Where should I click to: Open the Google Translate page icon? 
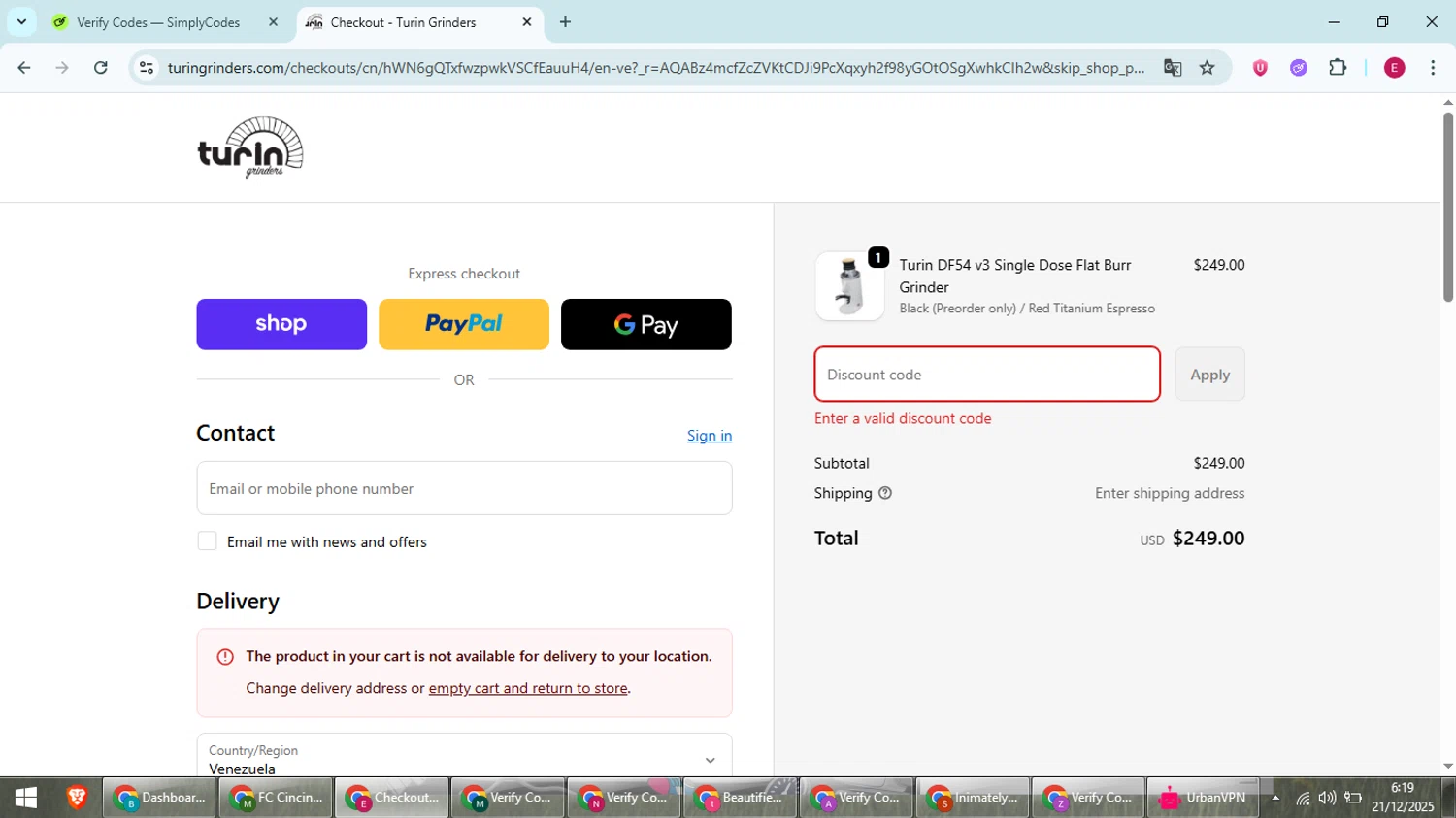(1173, 68)
